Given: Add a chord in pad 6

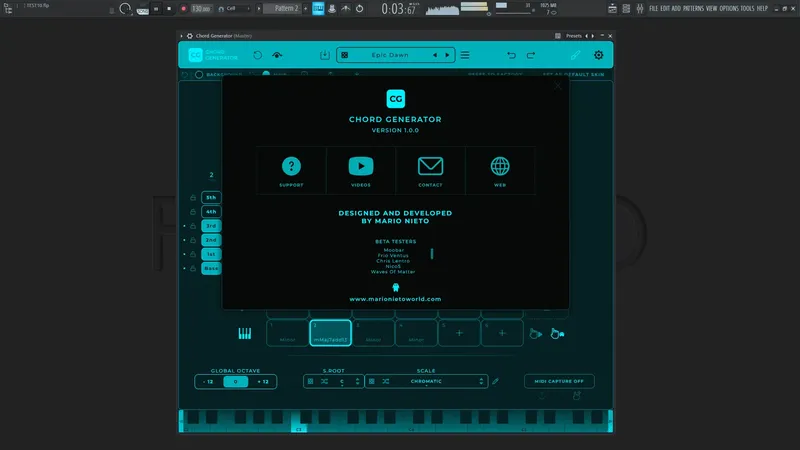Looking at the screenshot, I should [x=502, y=333].
